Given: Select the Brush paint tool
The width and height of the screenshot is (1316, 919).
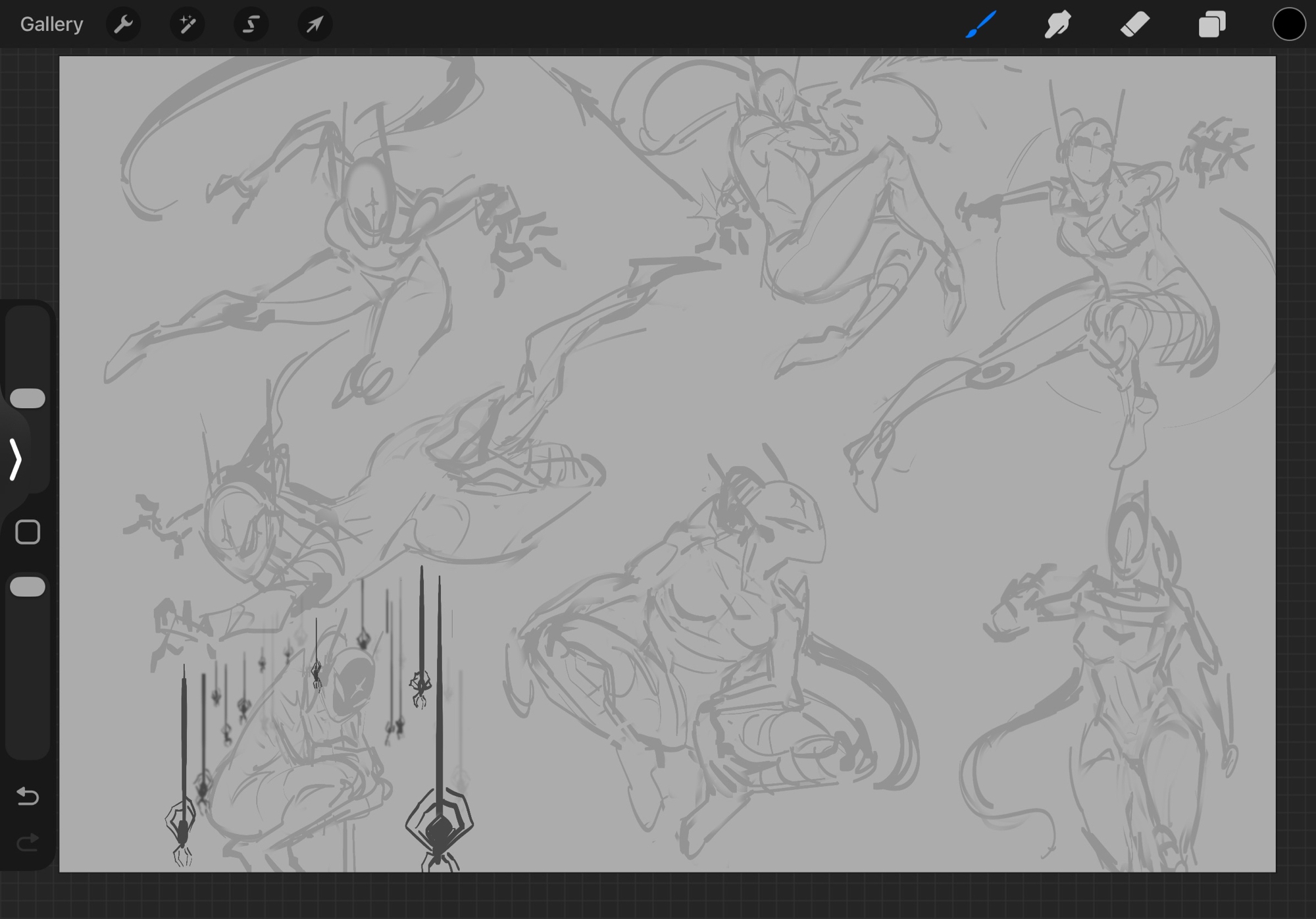Looking at the screenshot, I should click(981, 24).
